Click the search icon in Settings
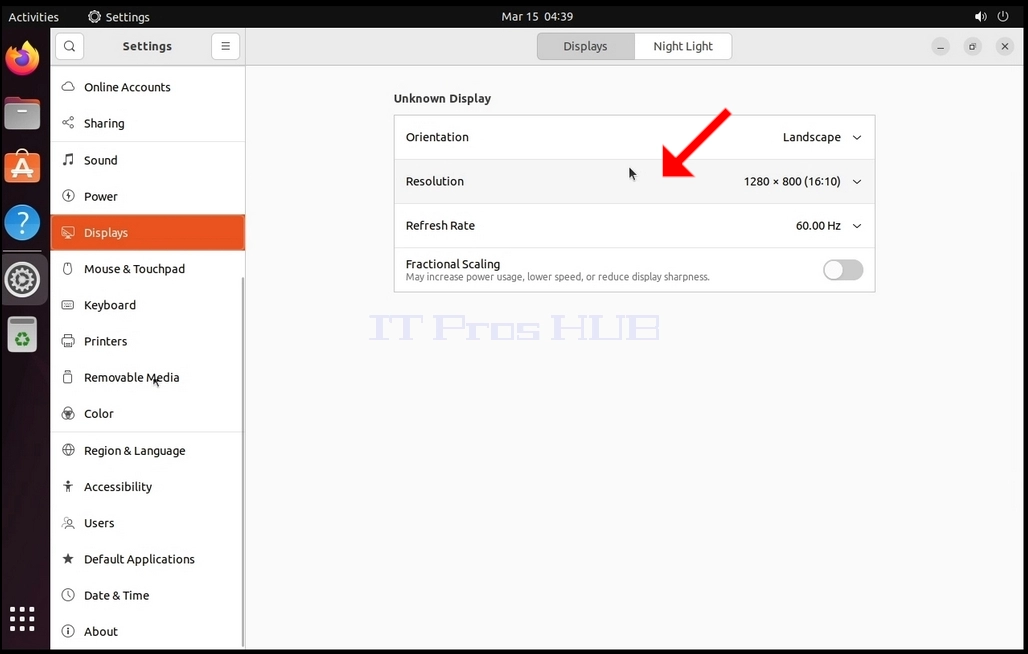This screenshot has height=654, width=1028. point(69,47)
